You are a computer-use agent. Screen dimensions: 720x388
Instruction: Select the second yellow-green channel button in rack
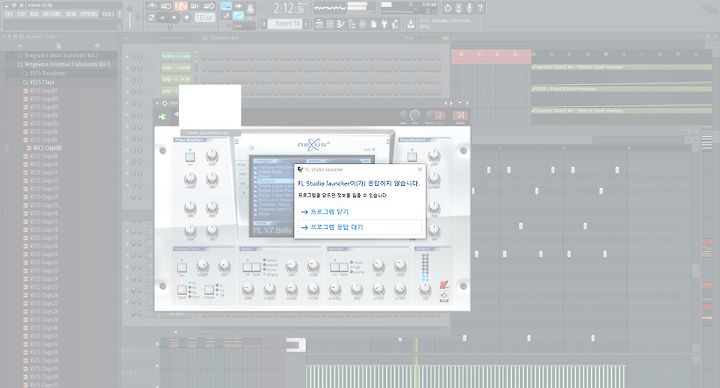[176, 68]
